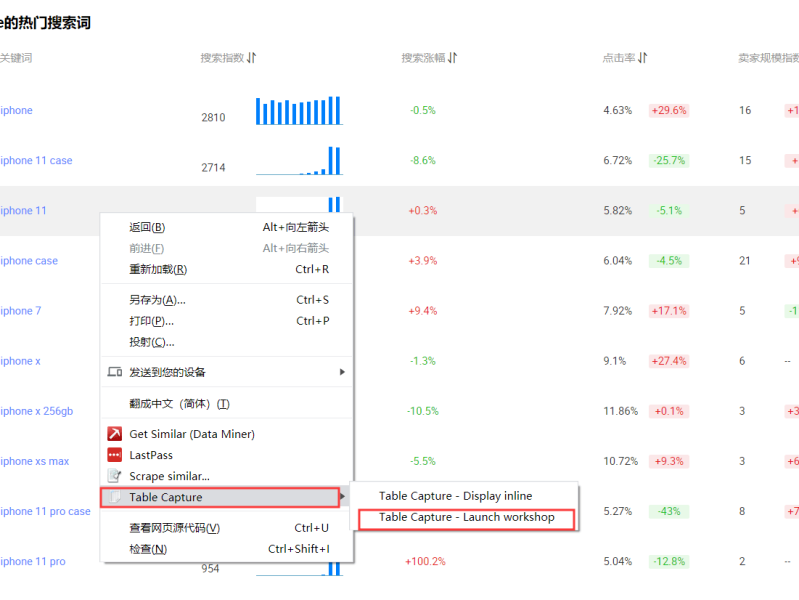Click the +9.4% search growth value
799x600 pixels.
422,311
